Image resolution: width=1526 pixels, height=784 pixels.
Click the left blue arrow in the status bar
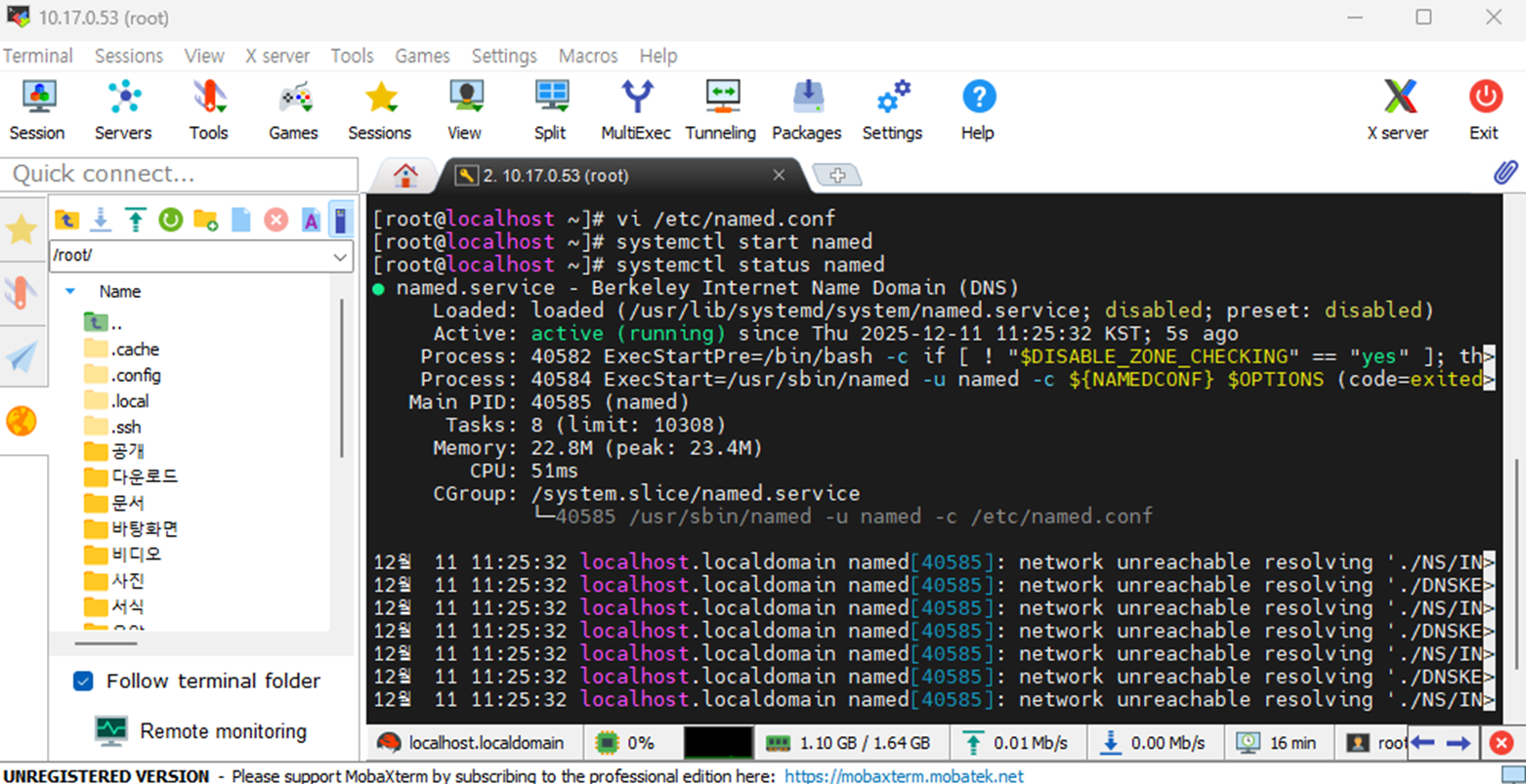tap(1422, 743)
